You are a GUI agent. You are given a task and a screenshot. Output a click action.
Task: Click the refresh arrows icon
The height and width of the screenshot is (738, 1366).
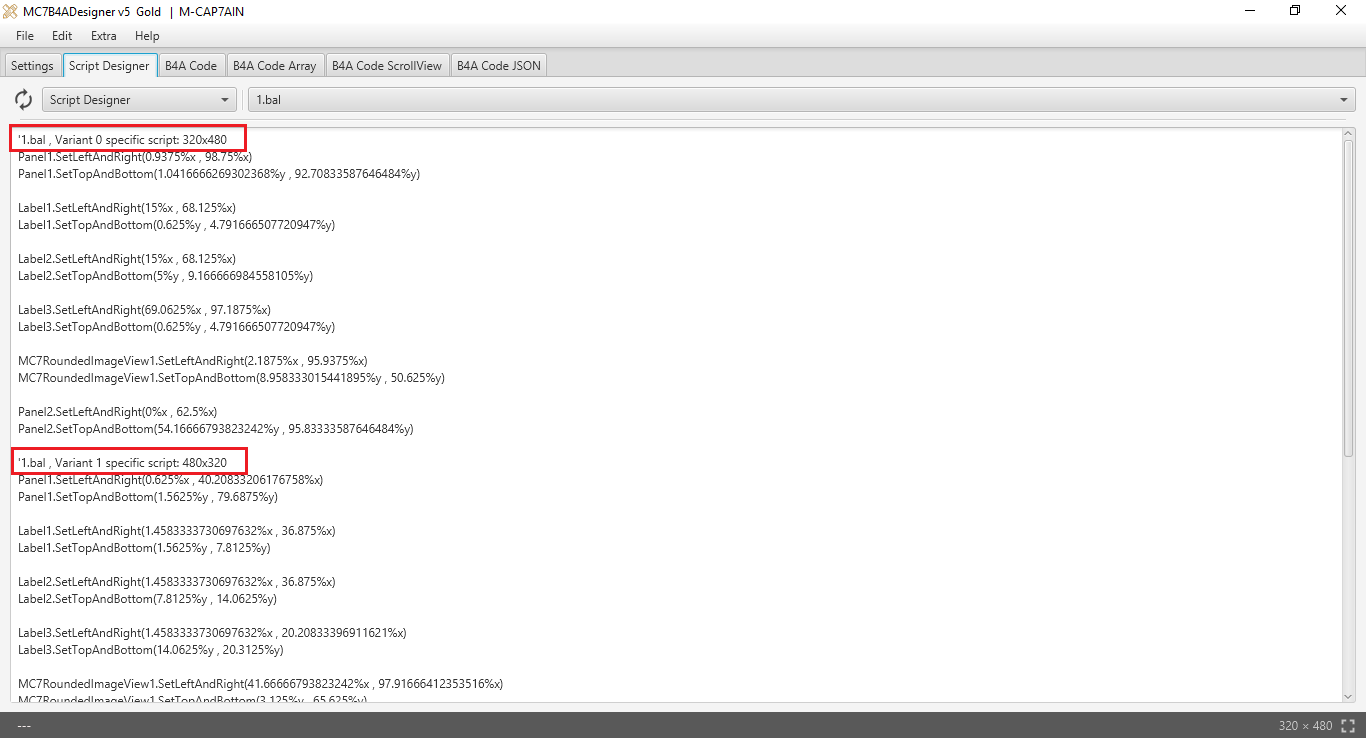(x=23, y=100)
